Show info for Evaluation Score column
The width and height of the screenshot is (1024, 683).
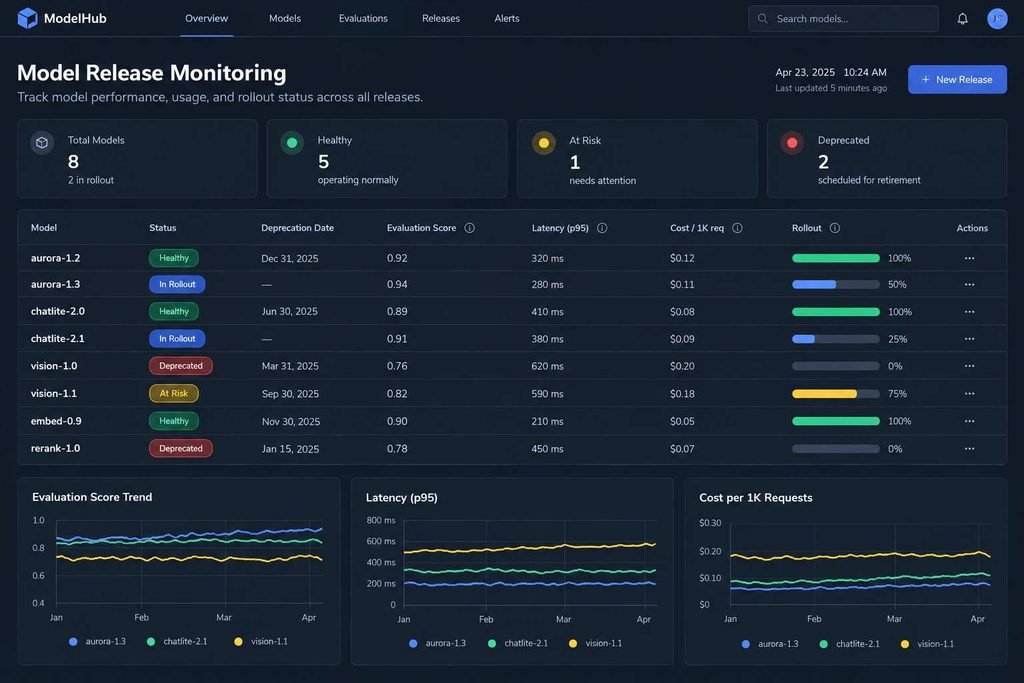coord(470,228)
